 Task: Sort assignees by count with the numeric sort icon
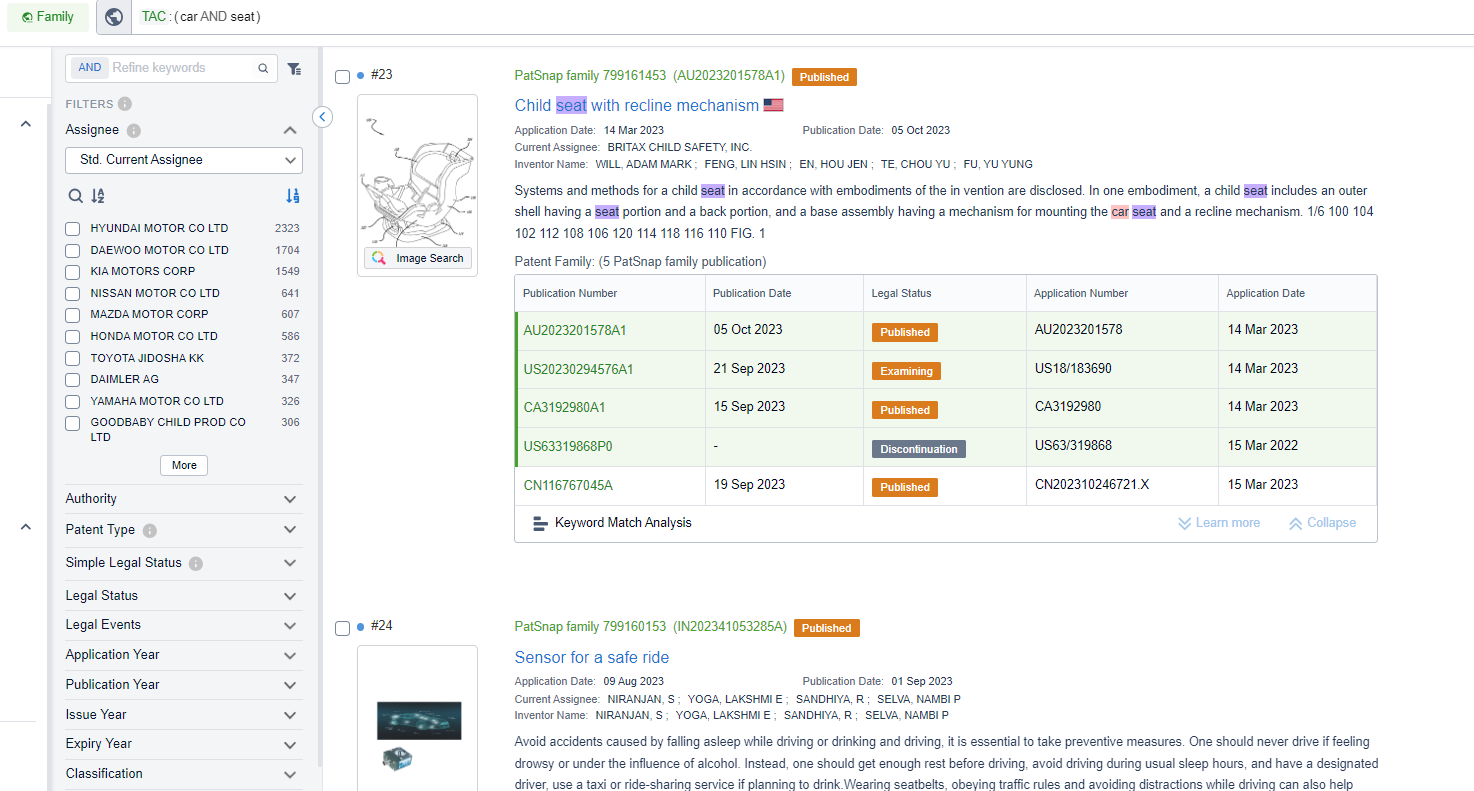tap(292, 196)
